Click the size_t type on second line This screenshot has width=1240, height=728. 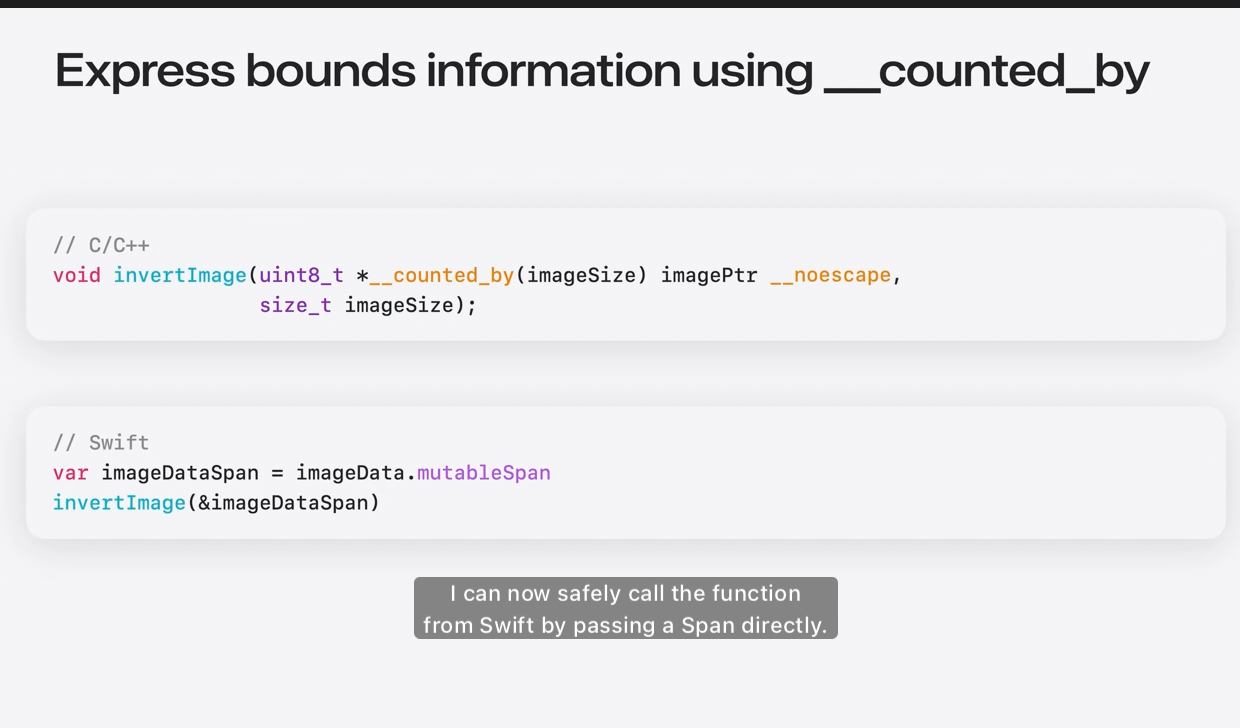coord(295,305)
